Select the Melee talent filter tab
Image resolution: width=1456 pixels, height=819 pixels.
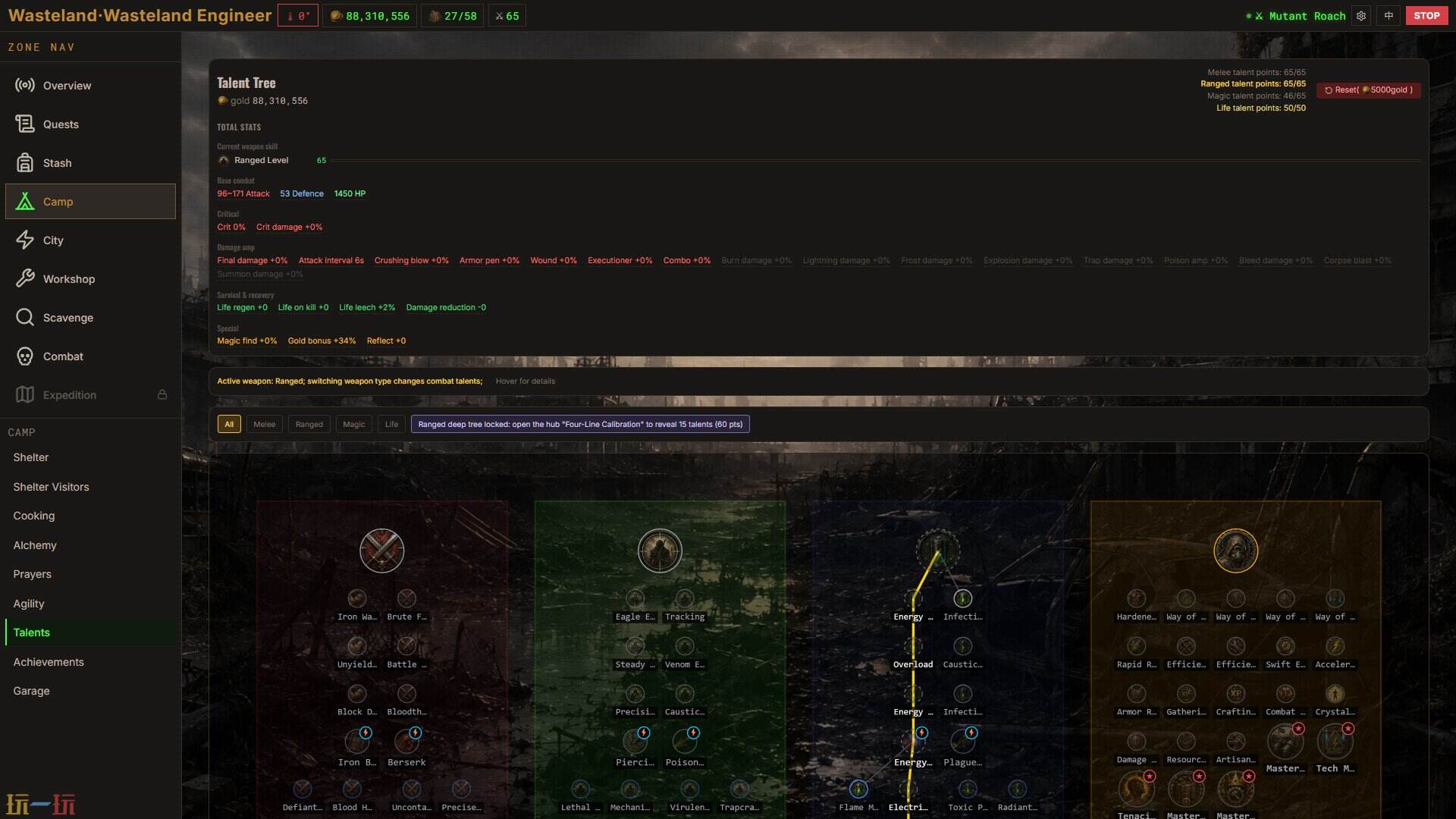tap(265, 425)
